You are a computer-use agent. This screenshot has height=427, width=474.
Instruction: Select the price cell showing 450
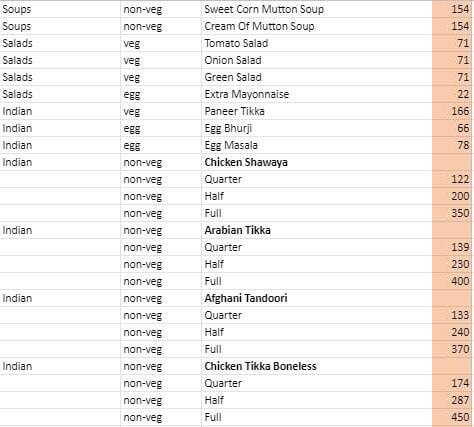pyautogui.click(x=452, y=417)
